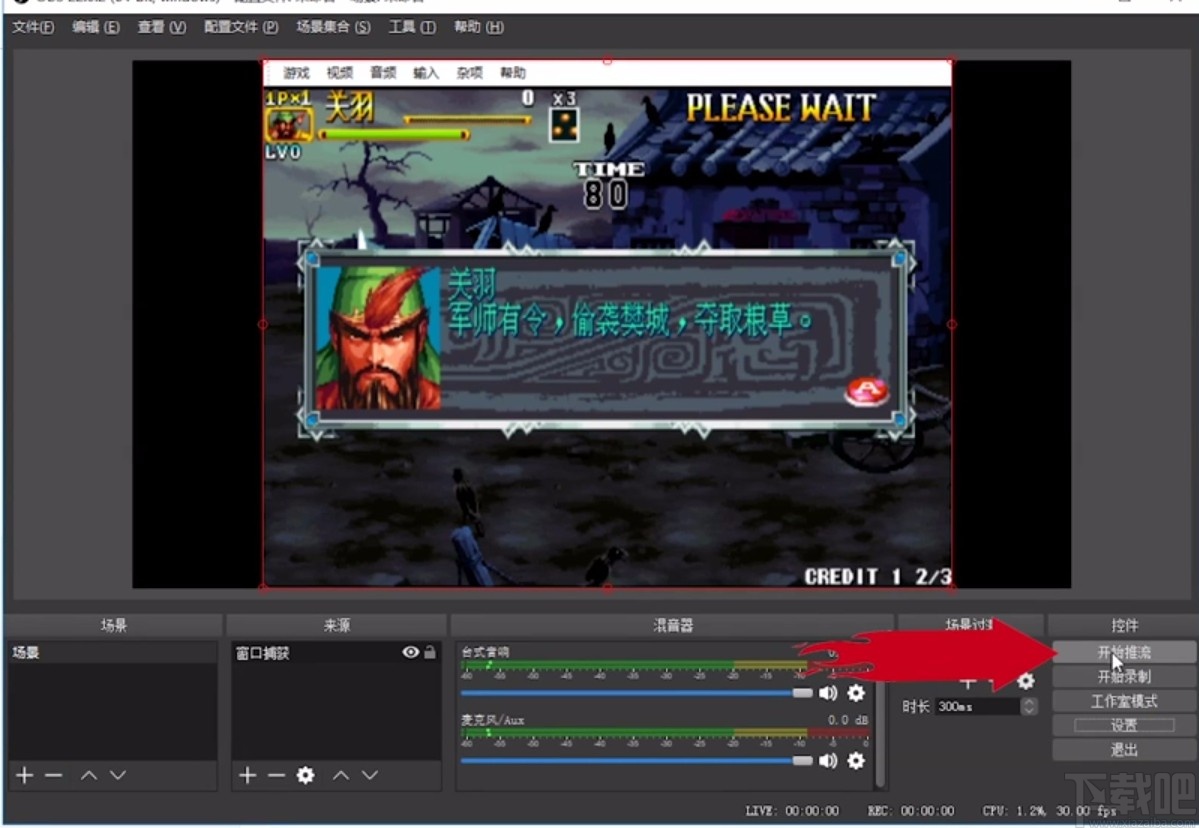This screenshot has height=828, width=1199.
Task: Remove selected source with minus icon
Action: [276, 775]
